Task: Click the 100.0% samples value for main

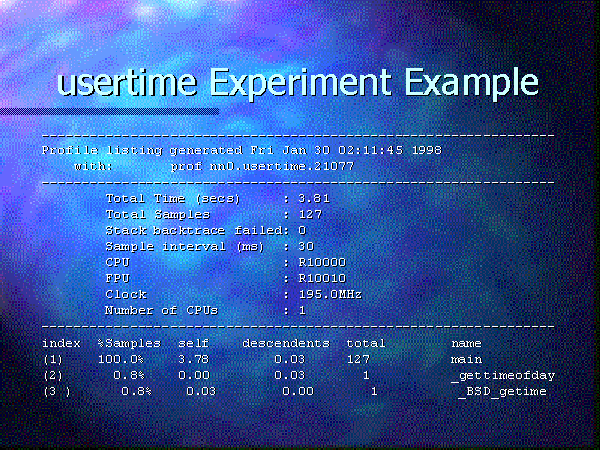Action: 120,359
